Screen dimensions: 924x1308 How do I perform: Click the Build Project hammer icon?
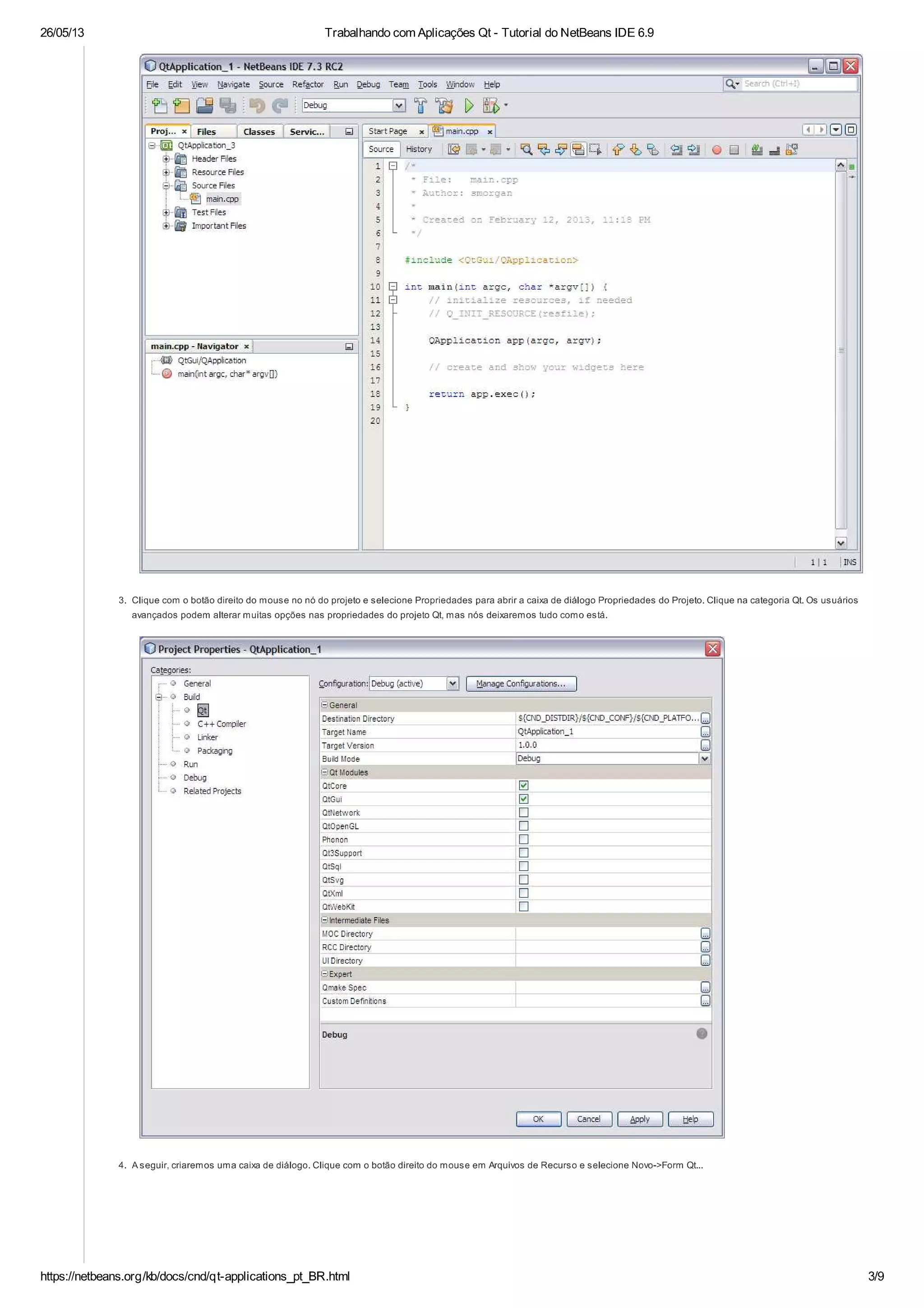click(x=420, y=106)
